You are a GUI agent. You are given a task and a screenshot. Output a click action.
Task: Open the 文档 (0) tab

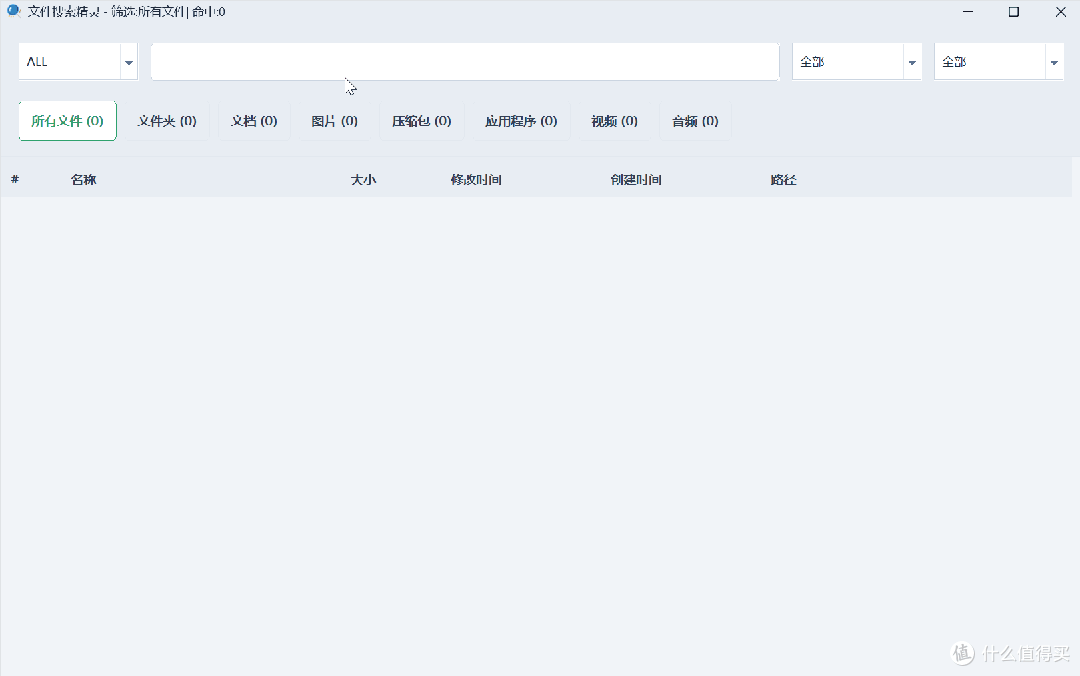[254, 121]
